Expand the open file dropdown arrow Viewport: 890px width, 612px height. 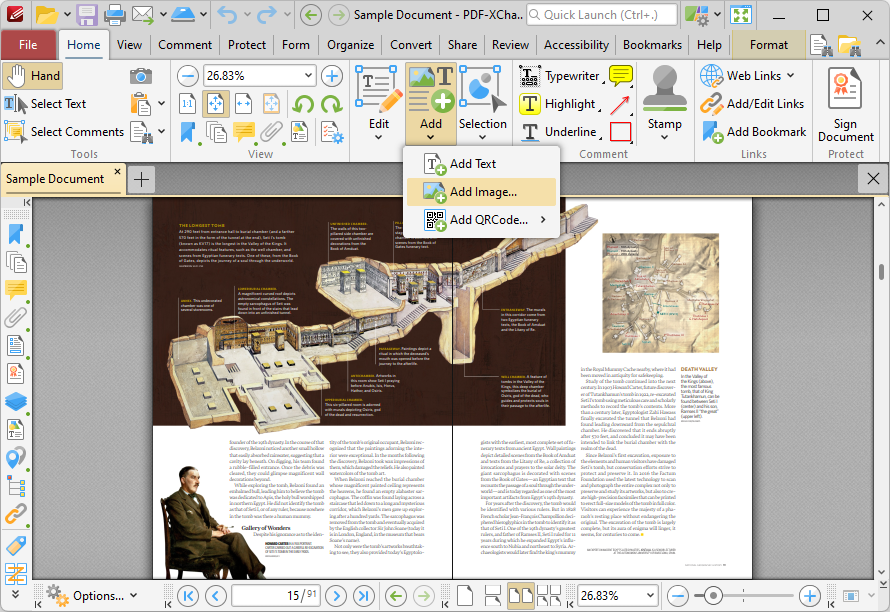(x=67, y=15)
